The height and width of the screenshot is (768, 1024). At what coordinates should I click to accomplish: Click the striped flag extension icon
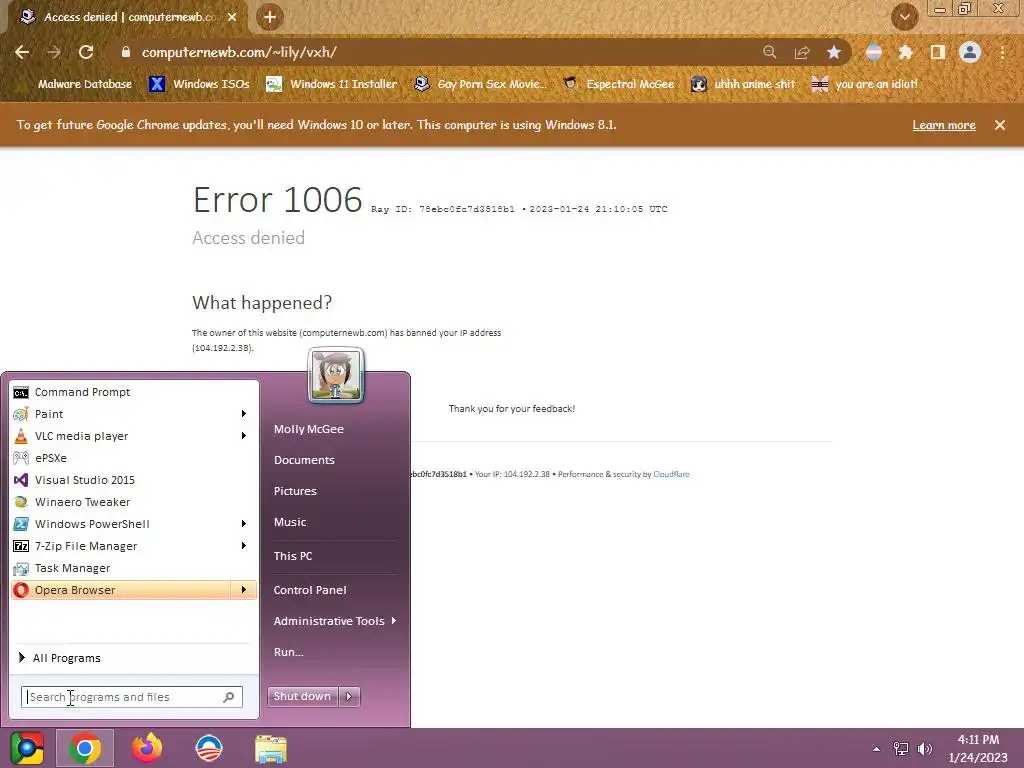[x=874, y=52]
